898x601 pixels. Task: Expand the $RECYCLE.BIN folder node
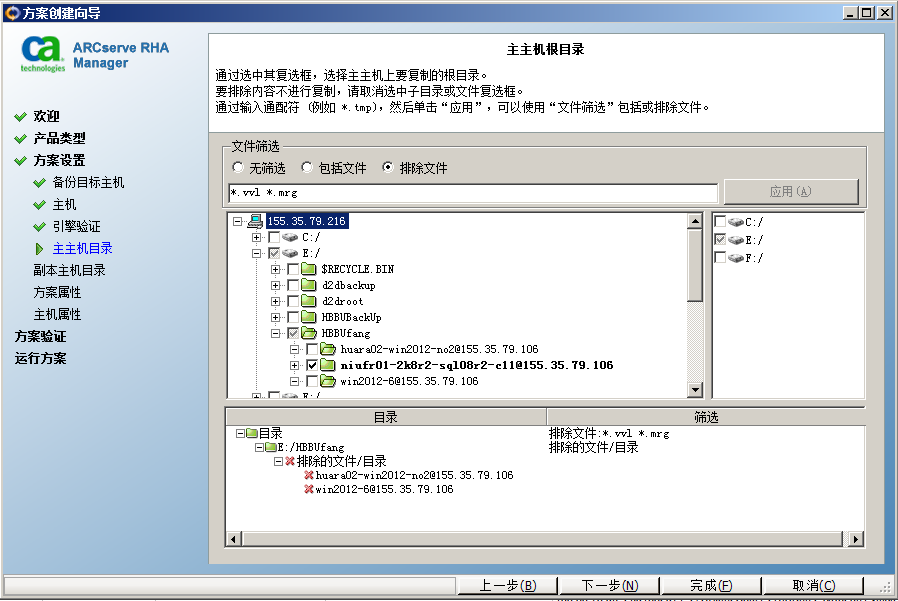pyautogui.click(x=275, y=269)
